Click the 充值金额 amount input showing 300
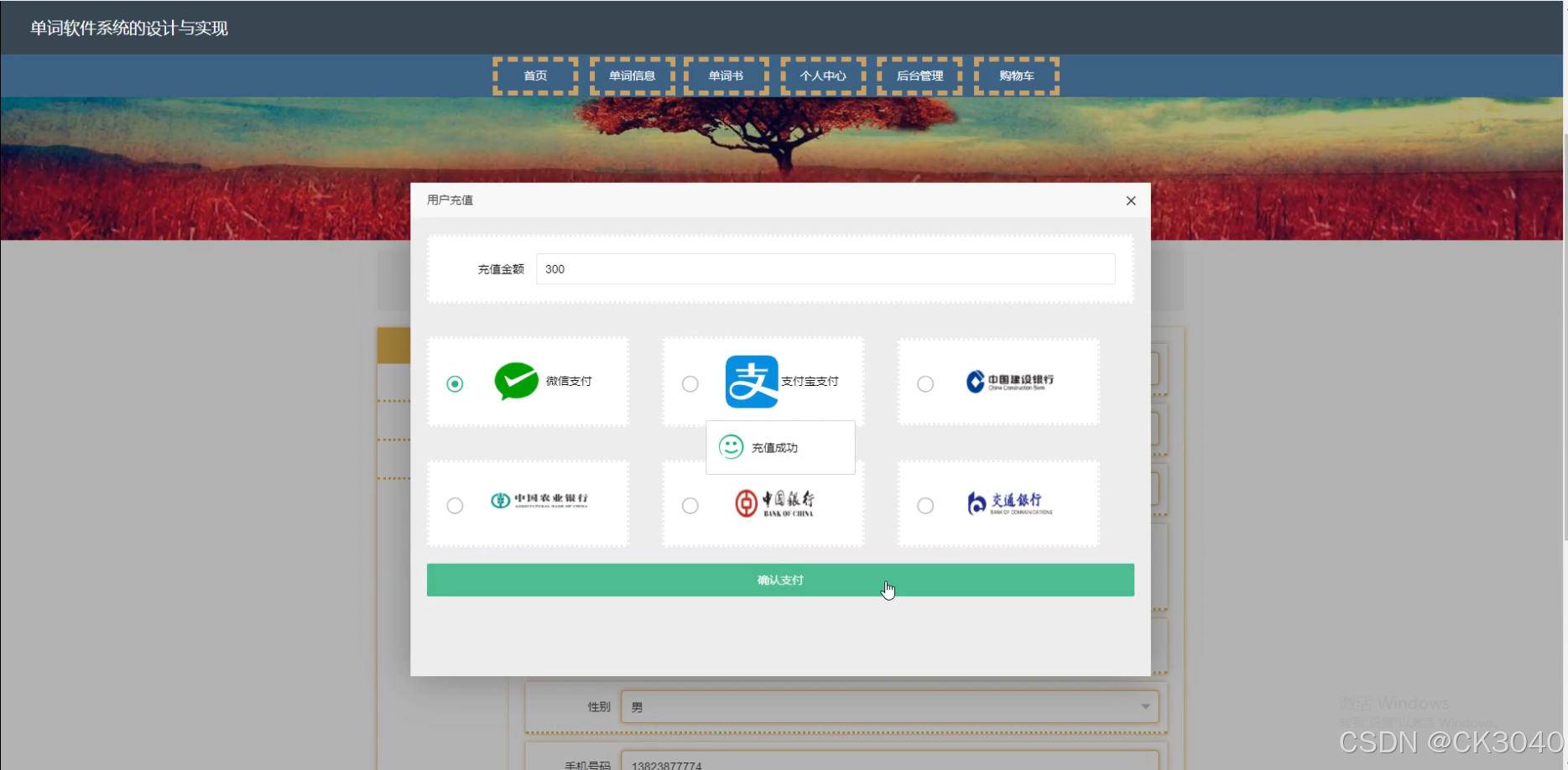Screen dimensions: 1568x770 click(825, 268)
